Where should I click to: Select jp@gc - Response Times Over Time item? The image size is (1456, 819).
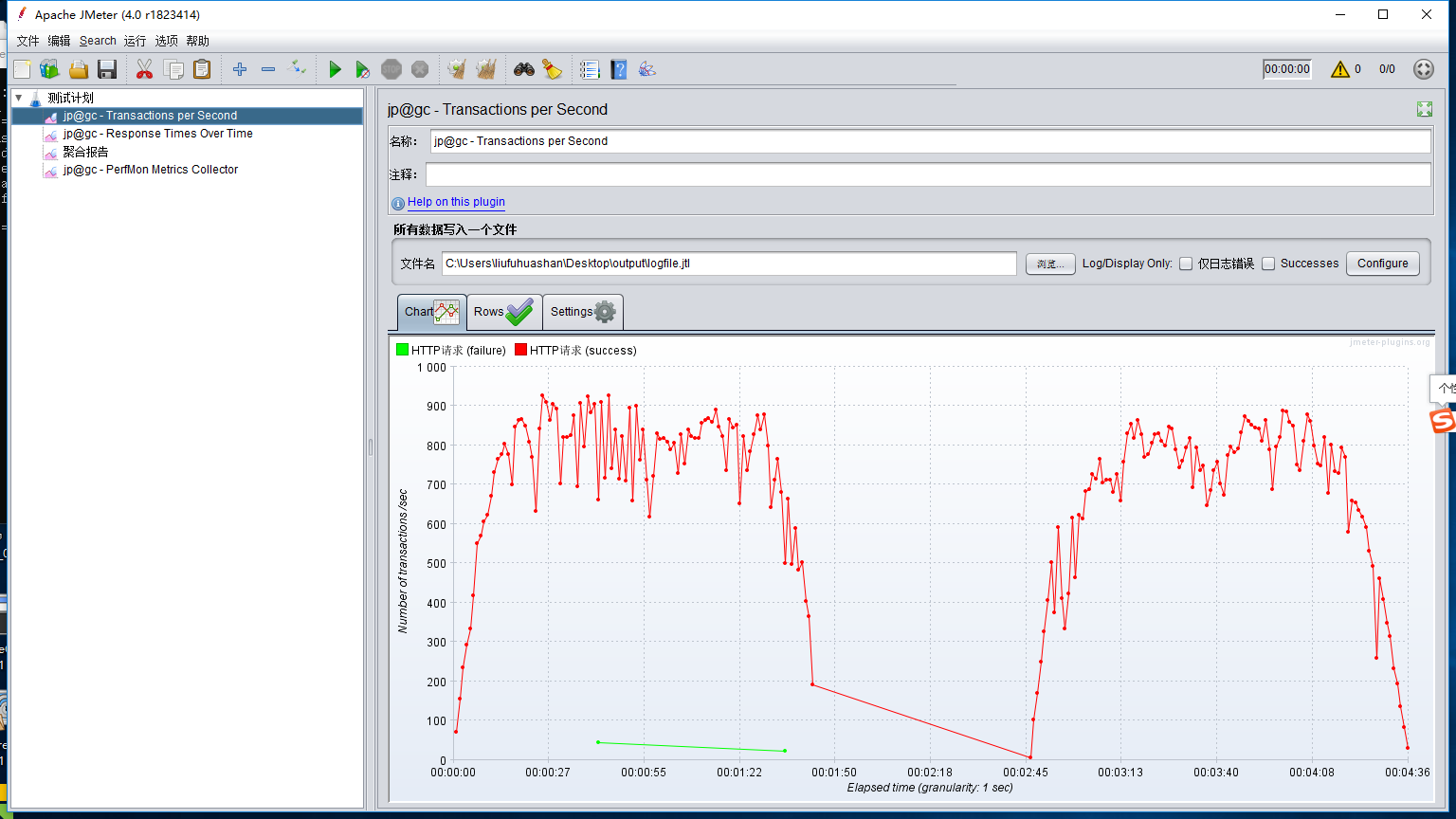[x=157, y=134]
